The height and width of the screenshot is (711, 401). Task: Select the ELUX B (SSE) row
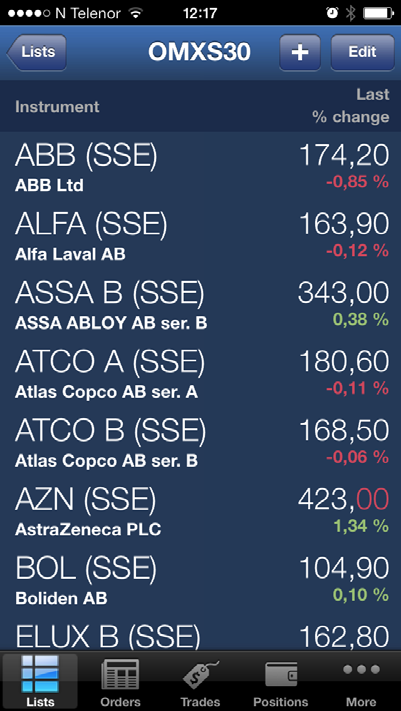(x=200, y=633)
